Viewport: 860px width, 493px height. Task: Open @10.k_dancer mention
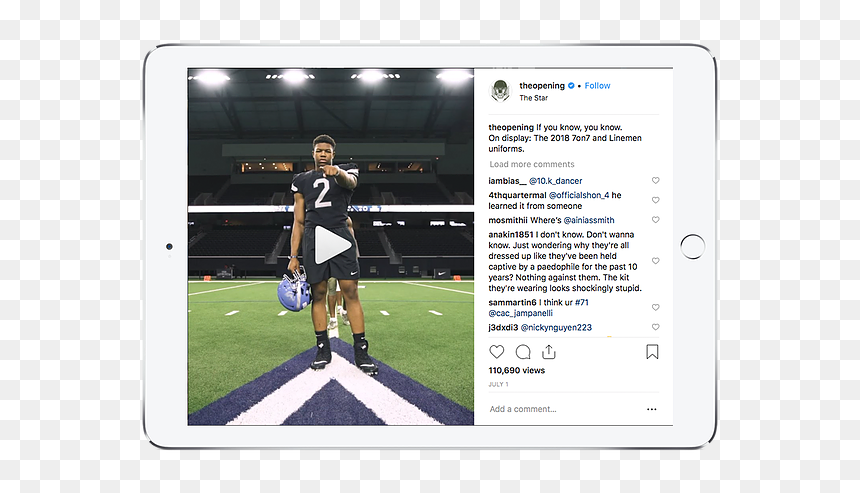click(x=556, y=181)
